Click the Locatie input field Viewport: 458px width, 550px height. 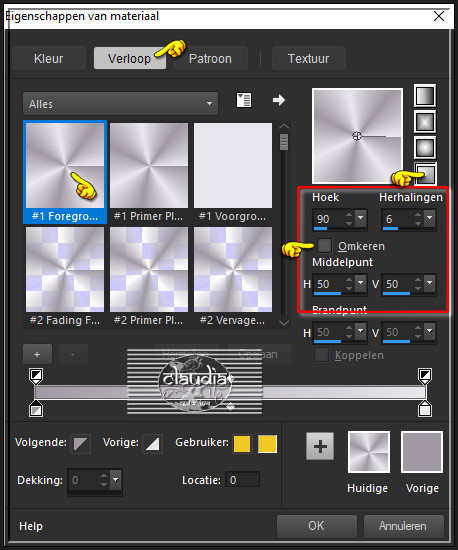[243, 479]
